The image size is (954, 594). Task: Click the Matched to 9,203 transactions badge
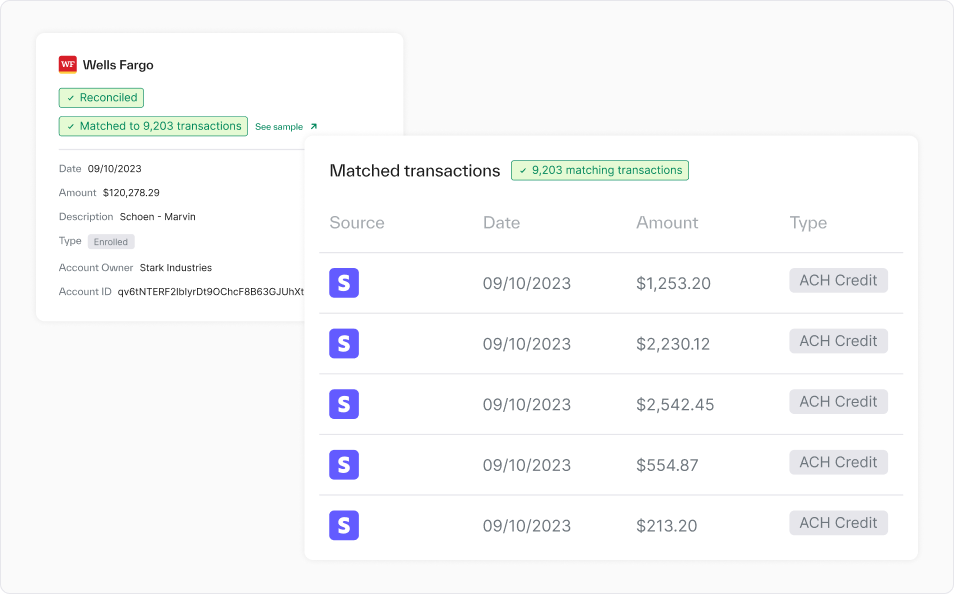(x=153, y=126)
